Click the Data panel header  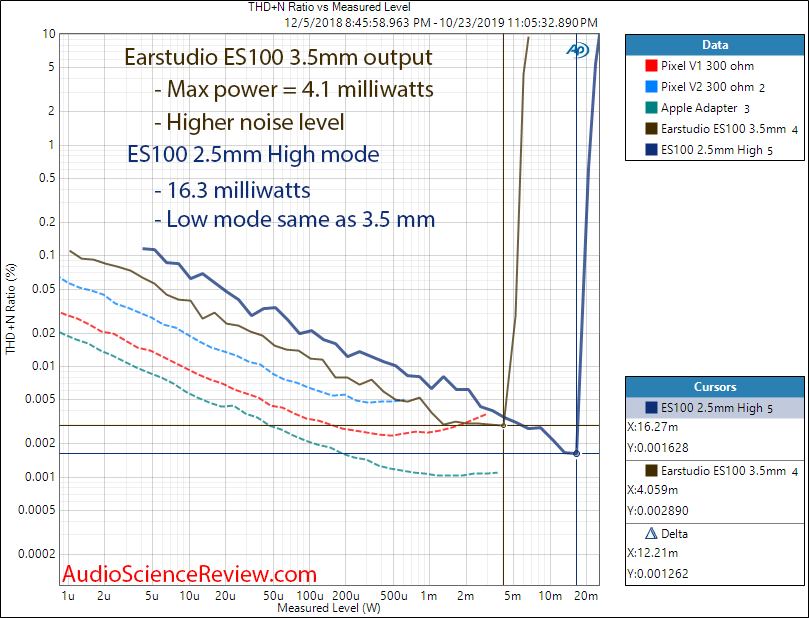[x=715, y=45]
